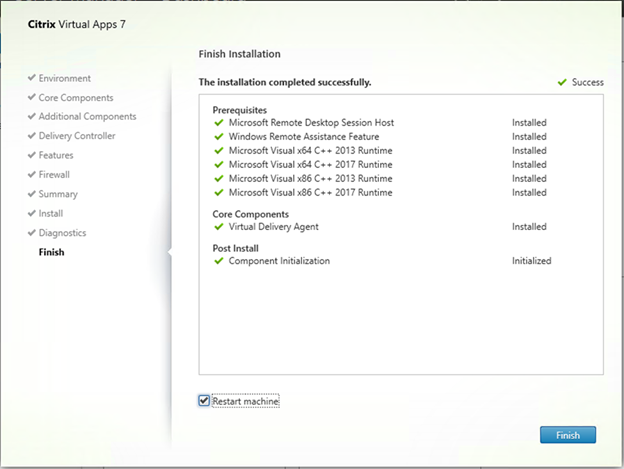Click 'Virtual Delivery Agent' text
This screenshot has width=624, height=469.
tap(273, 227)
